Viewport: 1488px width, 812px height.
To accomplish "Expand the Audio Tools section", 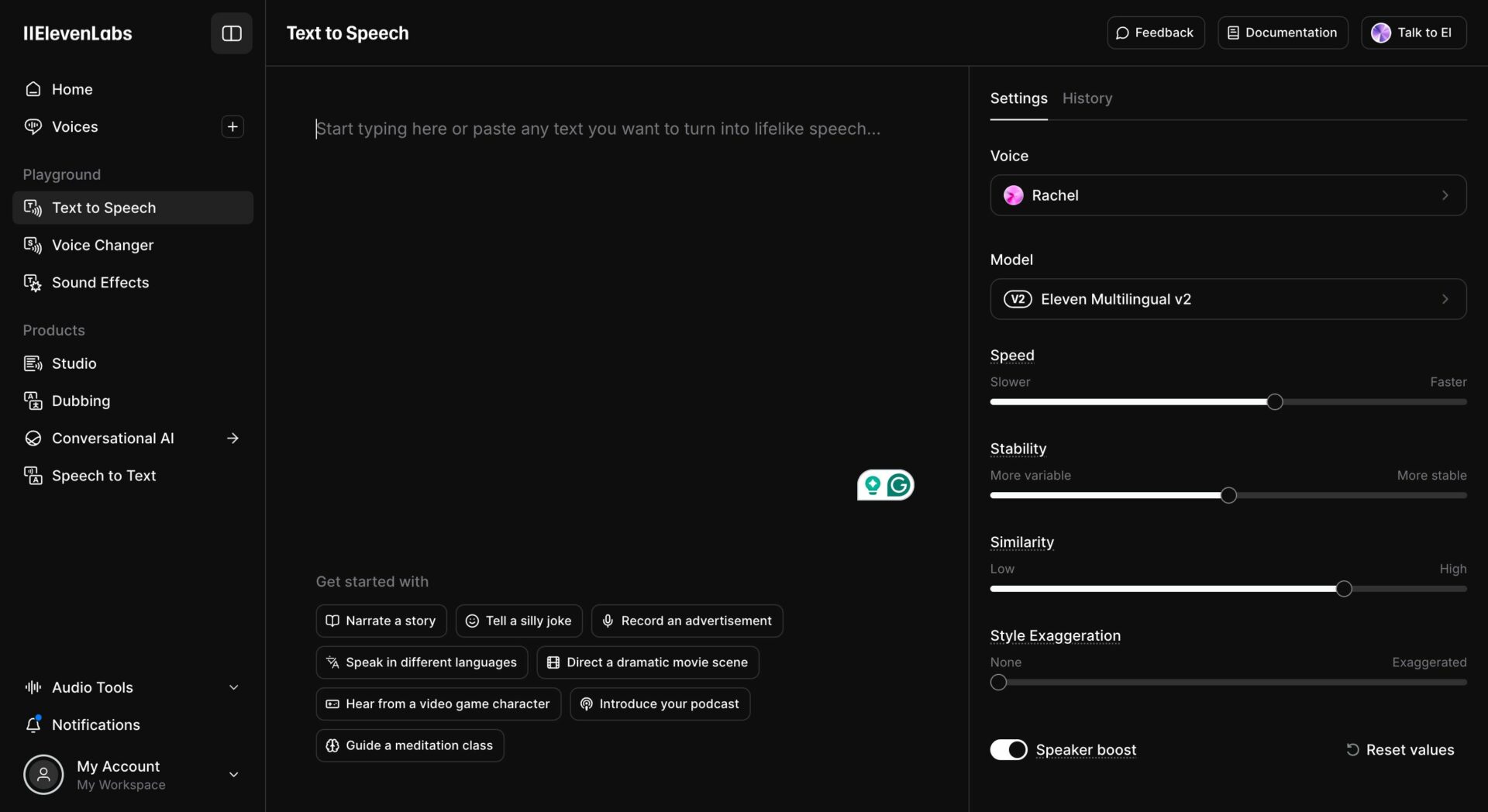I will coord(233,687).
